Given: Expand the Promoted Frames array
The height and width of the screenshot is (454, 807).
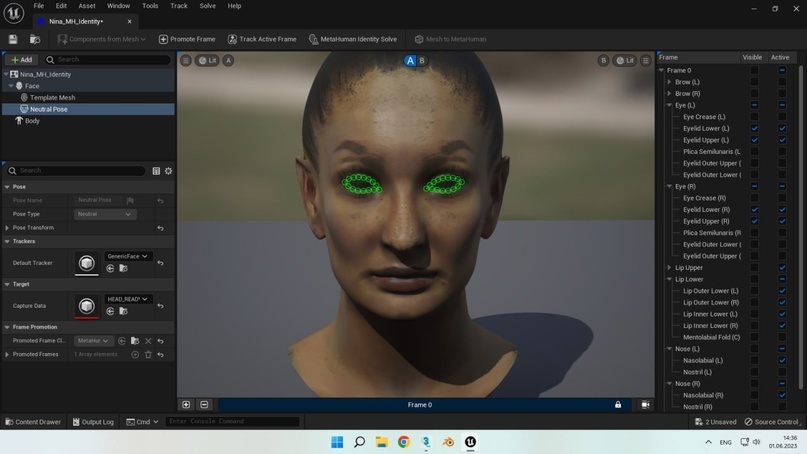Looking at the screenshot, I should click(x=7, y=355).
